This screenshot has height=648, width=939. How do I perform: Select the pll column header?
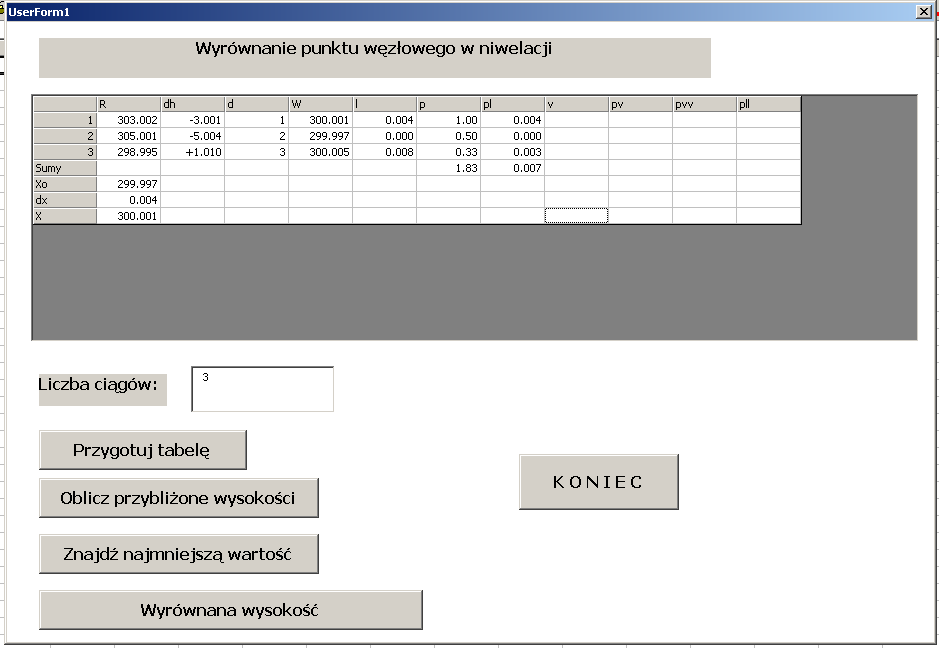[769, 104]
